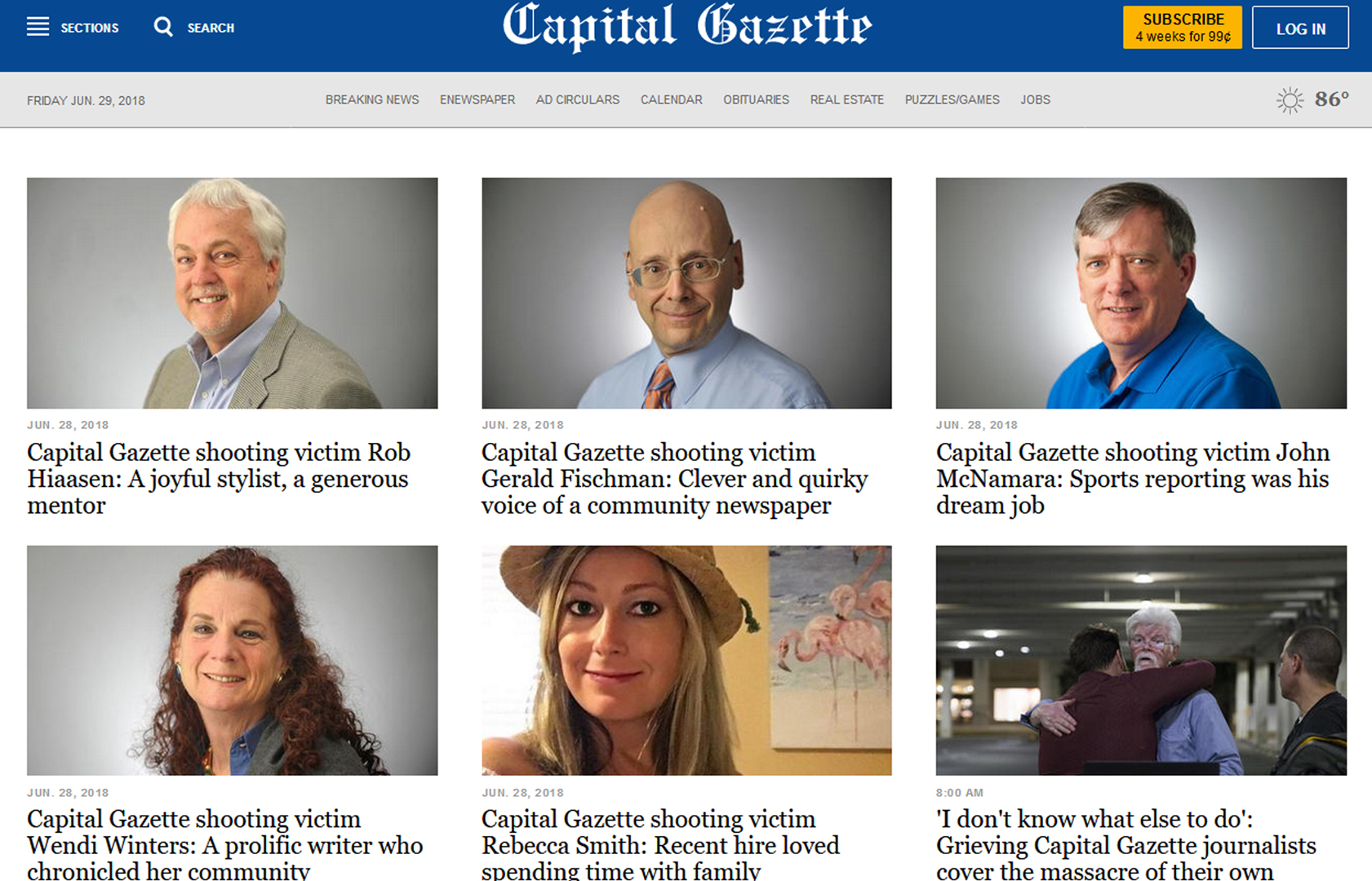Viewport: 1372px width, 881px height.
Task: Click JUN. 28, 2018 date above Hiaasen headline
Action: (68, 425)
